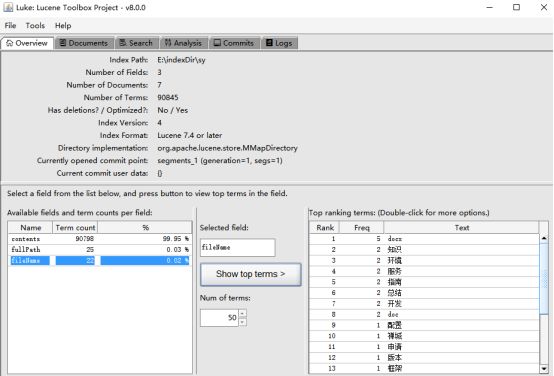Sort fields by the Name column header
The image size is (554, 376).
(30, 228)
